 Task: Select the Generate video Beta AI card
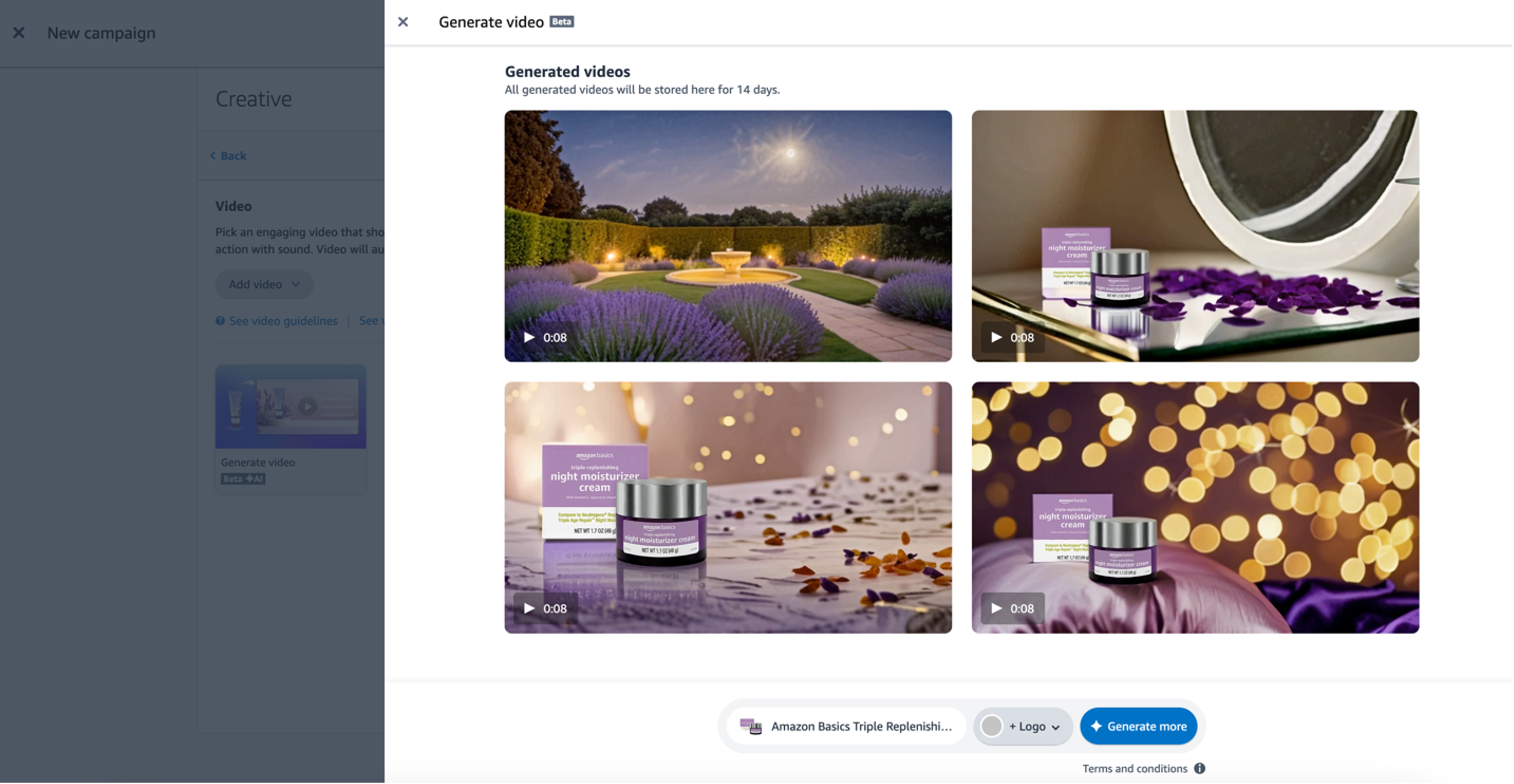click(291, 428)
